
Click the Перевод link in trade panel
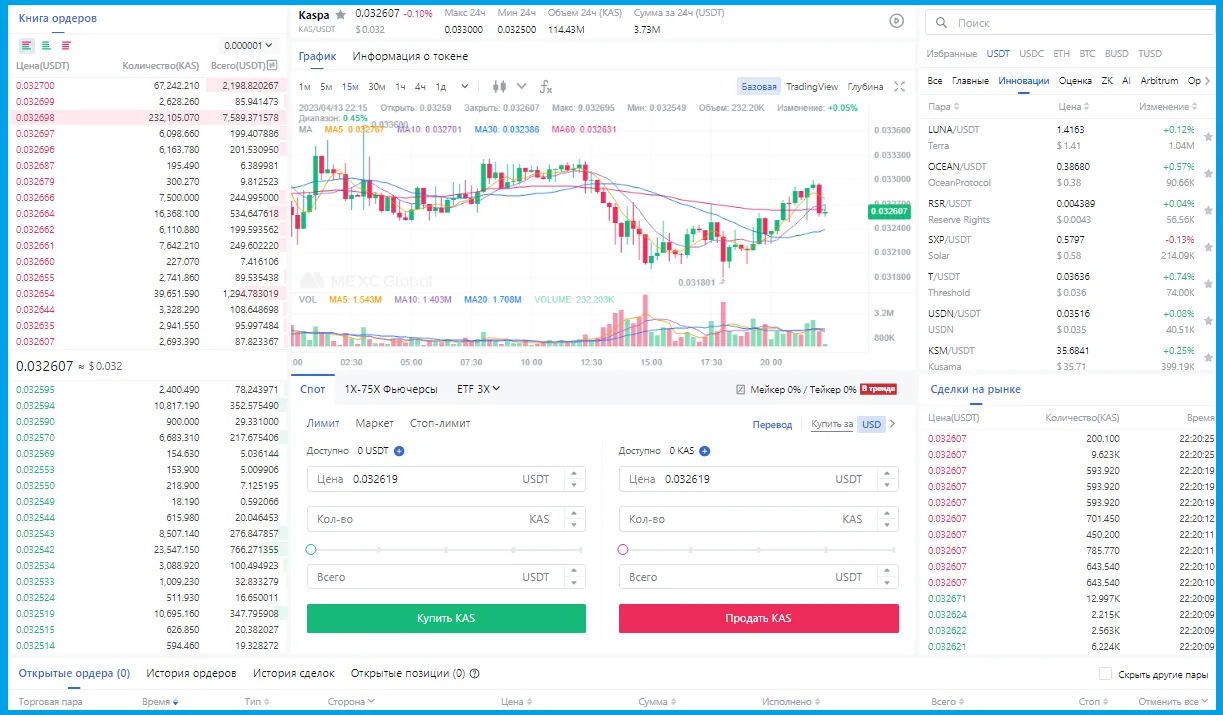(772, 424)
